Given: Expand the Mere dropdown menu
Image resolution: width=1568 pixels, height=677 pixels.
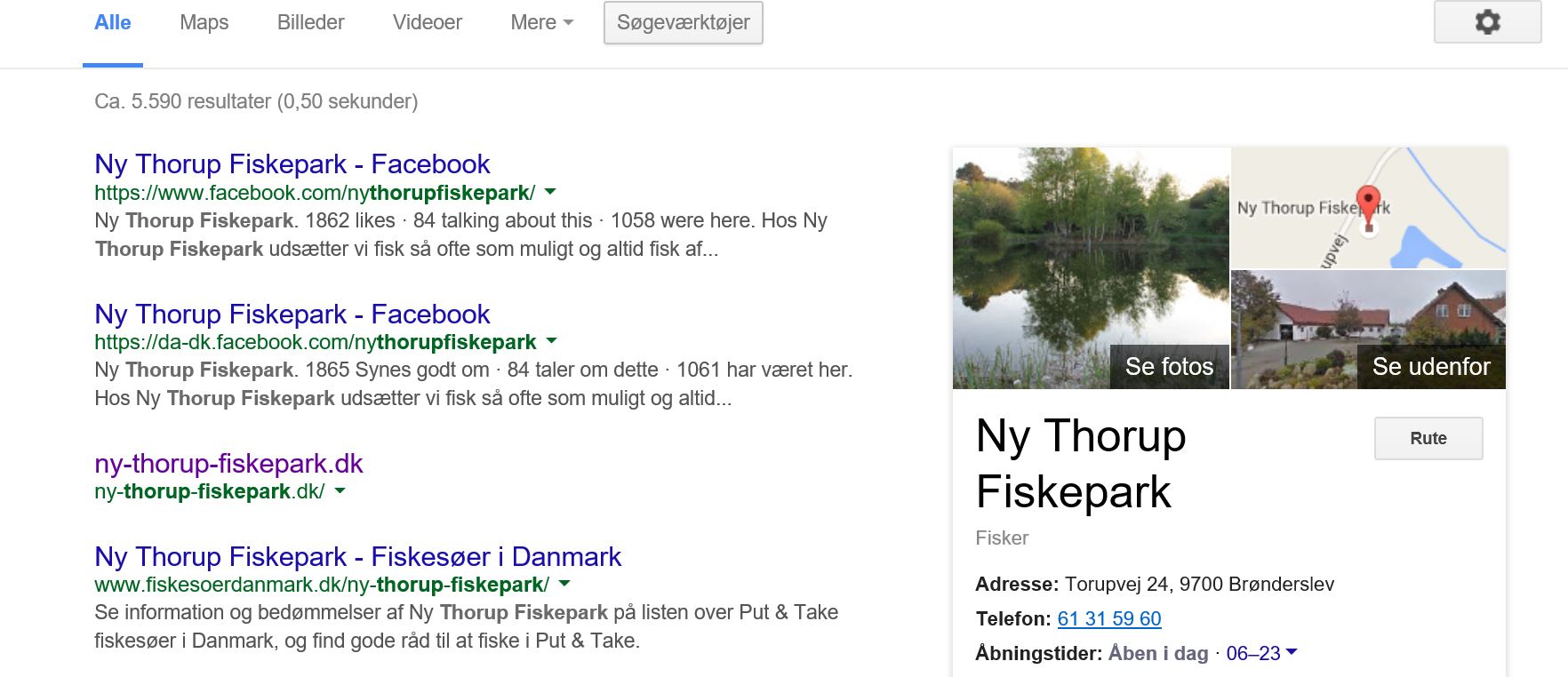Looking at the screenshot, I should (541, 23).
